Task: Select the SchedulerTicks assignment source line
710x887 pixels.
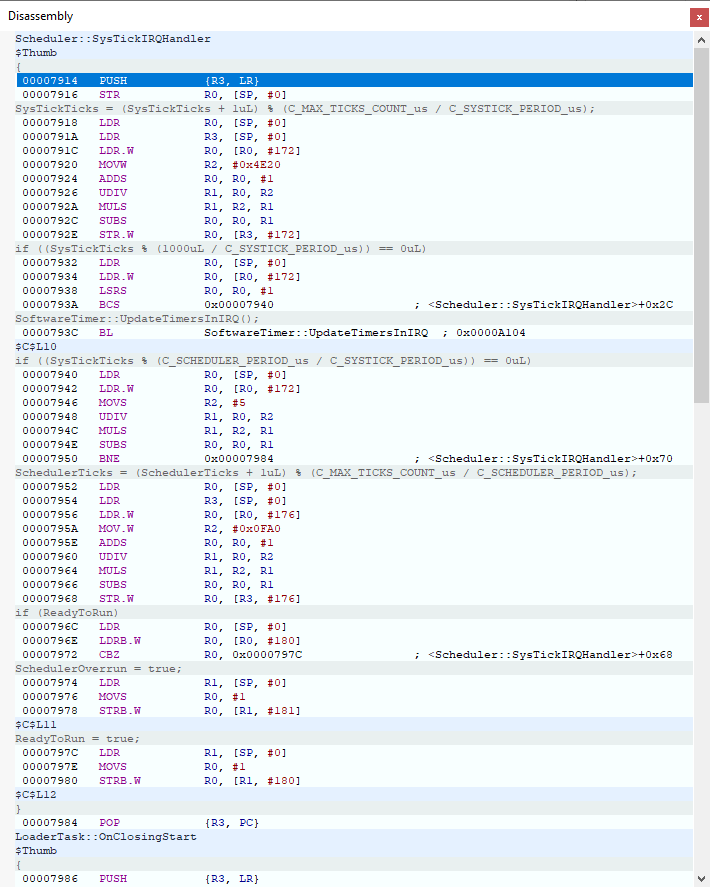Action: coord(354,472)
